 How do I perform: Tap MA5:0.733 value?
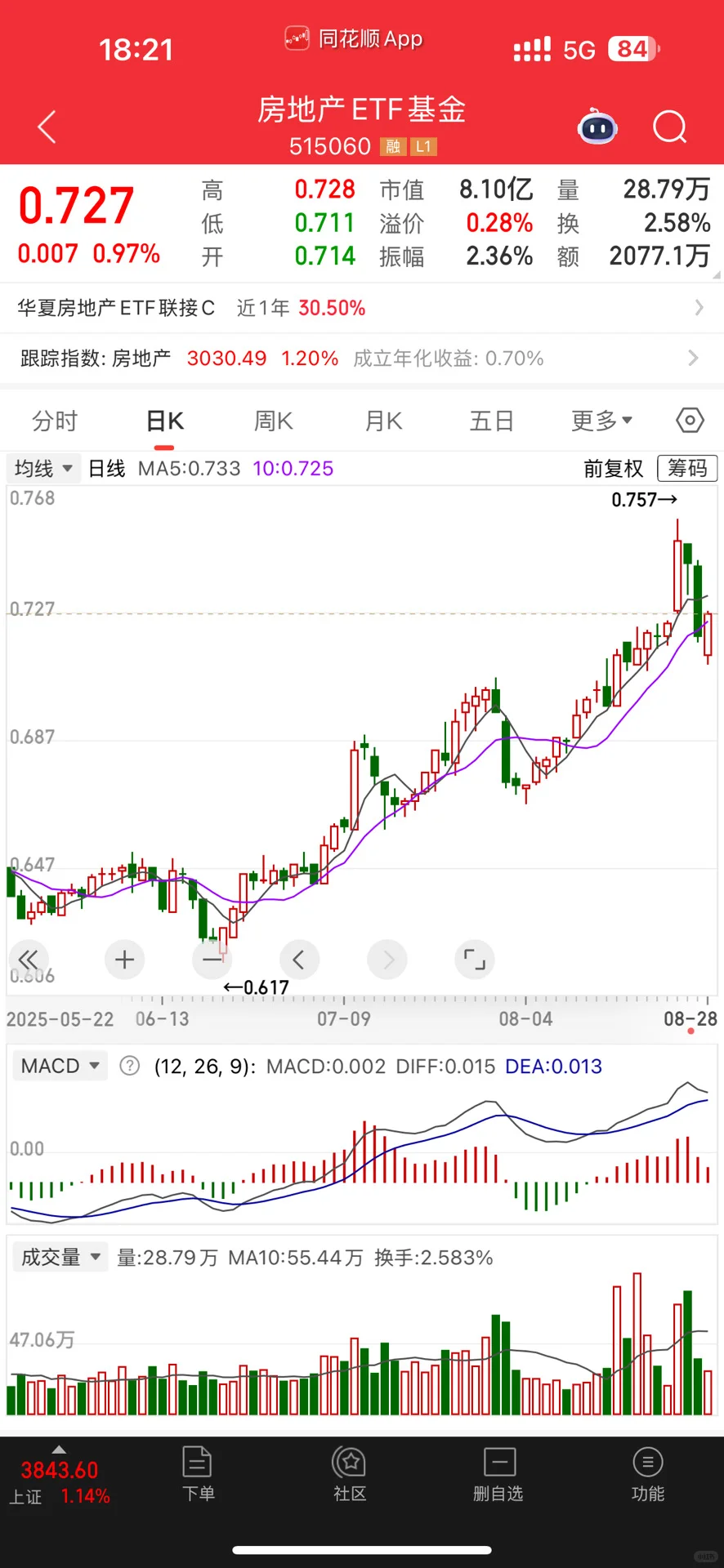pyautogui.click(x=190, y=469)
